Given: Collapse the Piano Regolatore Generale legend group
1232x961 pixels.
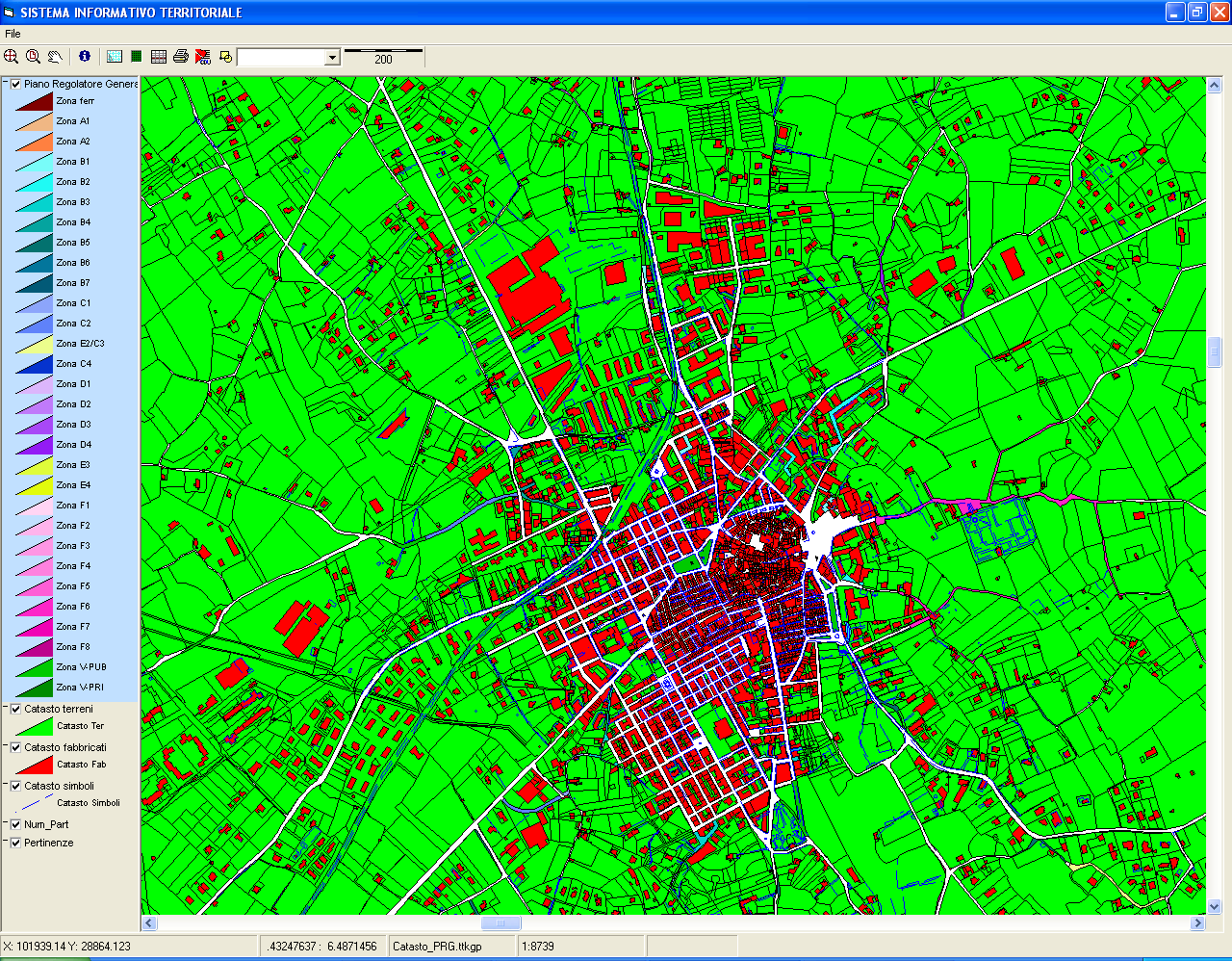Looking at the screenshot, I should (x=6, y=83).
